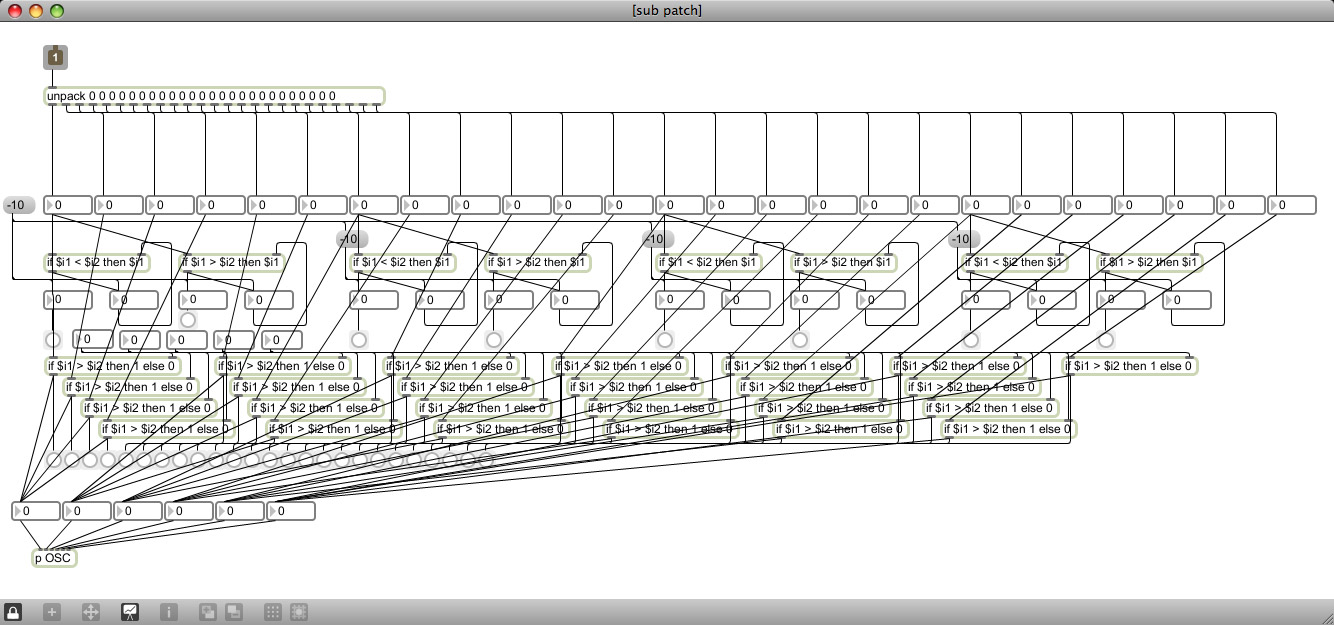Click the last number box in top row
This screenshot has width=1334, height=625.
(1292, 205)
